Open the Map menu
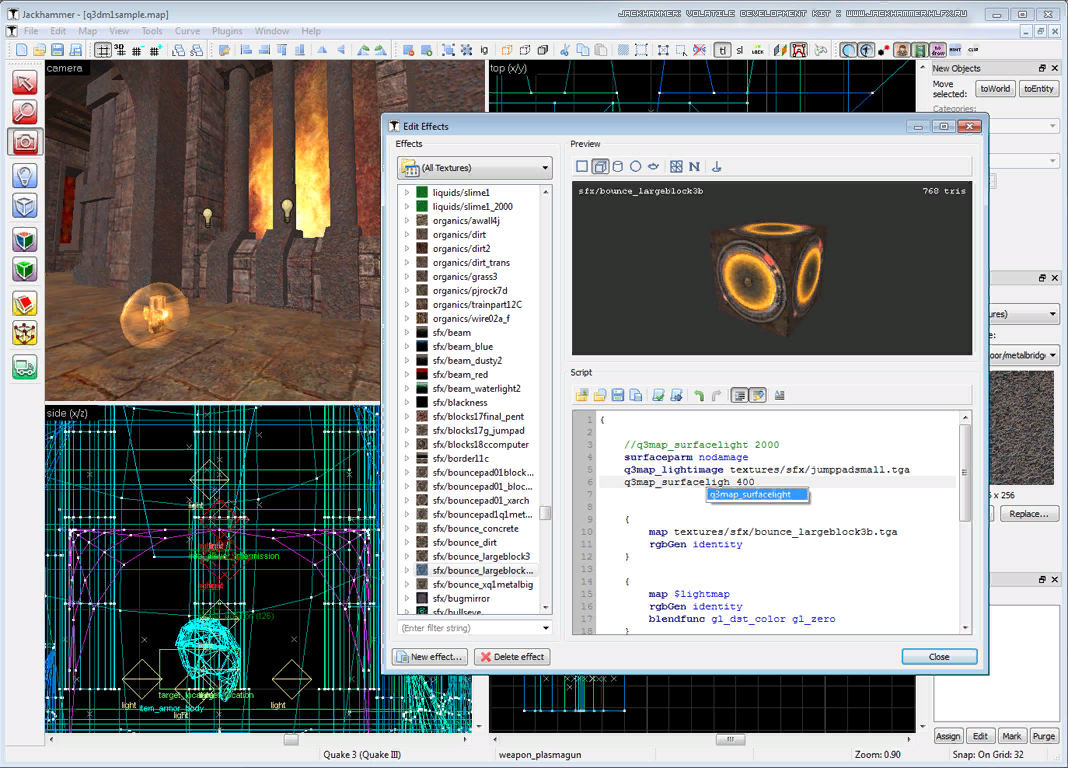The height and width of the screenshot is (768, 1068). click(87, 31)
